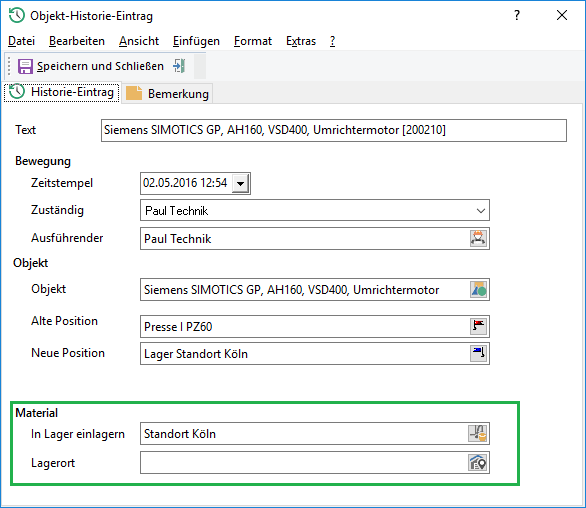Click the icon right of Speichern und Schließen
The width and height of the screenshot is (586, 508).
(x=179, y=66)
